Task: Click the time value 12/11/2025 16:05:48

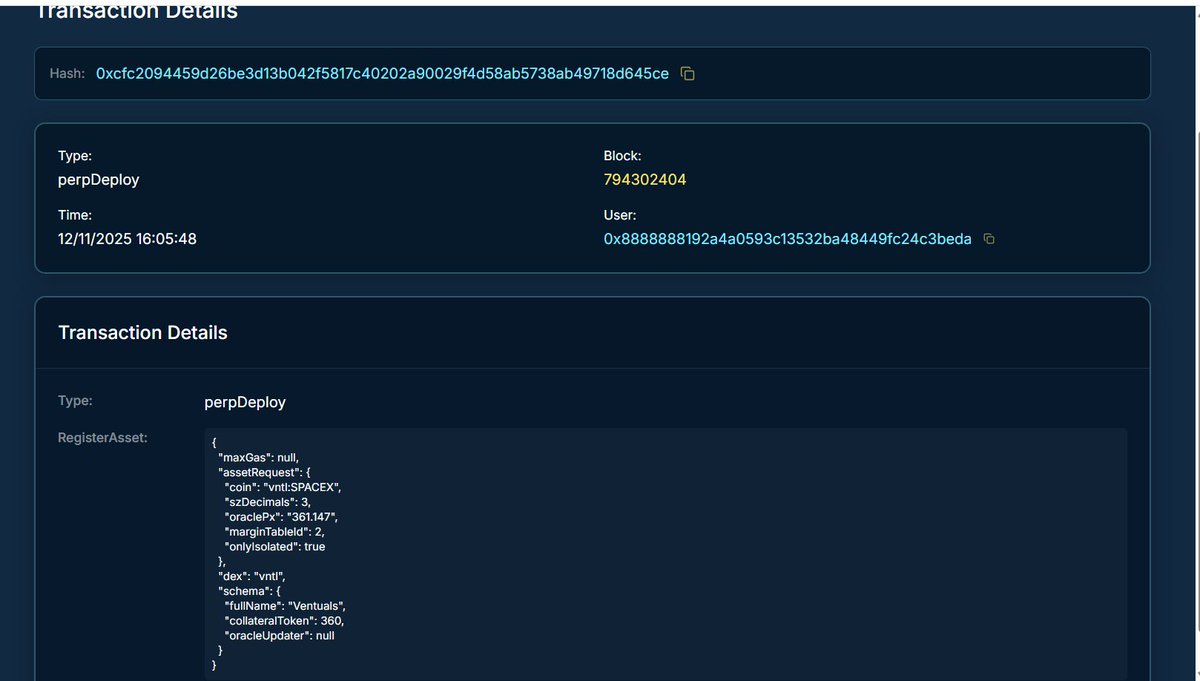Action: coord(127,239)
